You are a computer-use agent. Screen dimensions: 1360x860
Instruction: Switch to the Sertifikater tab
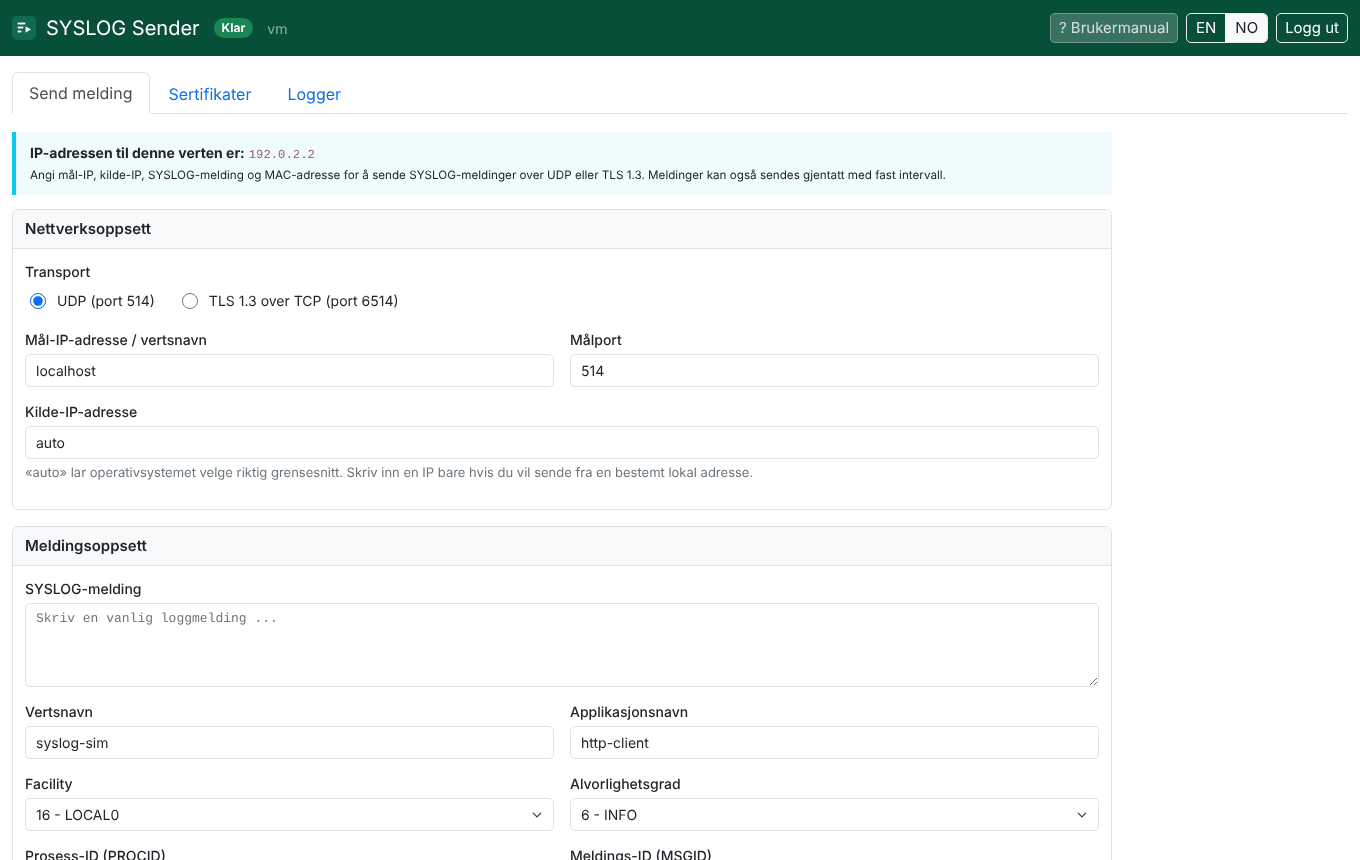(210, 94)
